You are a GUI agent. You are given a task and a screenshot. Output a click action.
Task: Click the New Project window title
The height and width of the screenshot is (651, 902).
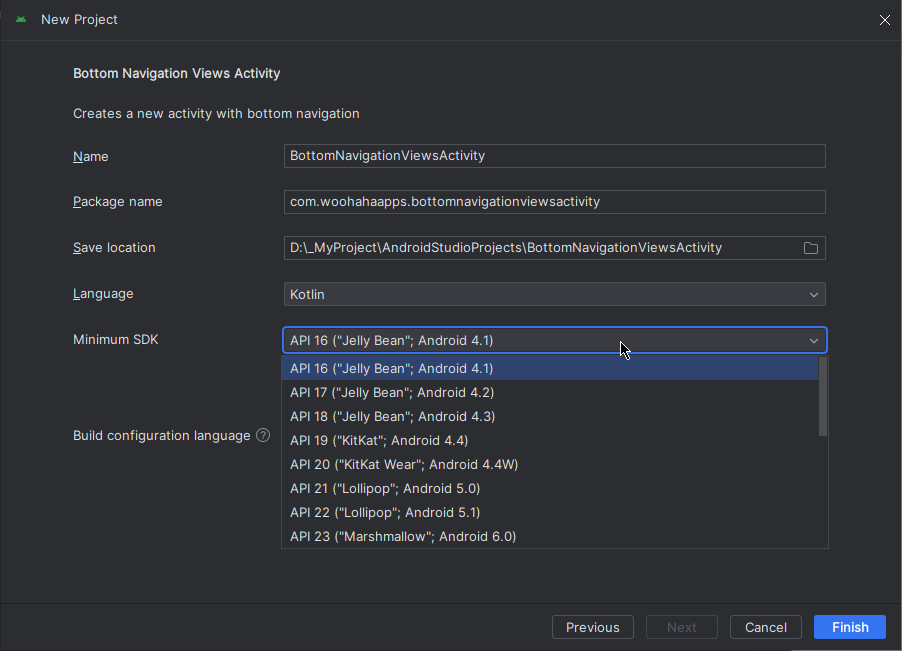(79, 20)
